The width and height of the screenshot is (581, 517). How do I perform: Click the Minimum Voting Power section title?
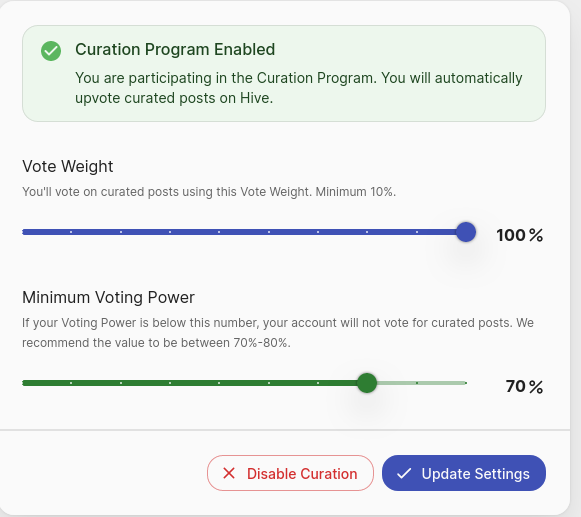(x=108, y=297)
